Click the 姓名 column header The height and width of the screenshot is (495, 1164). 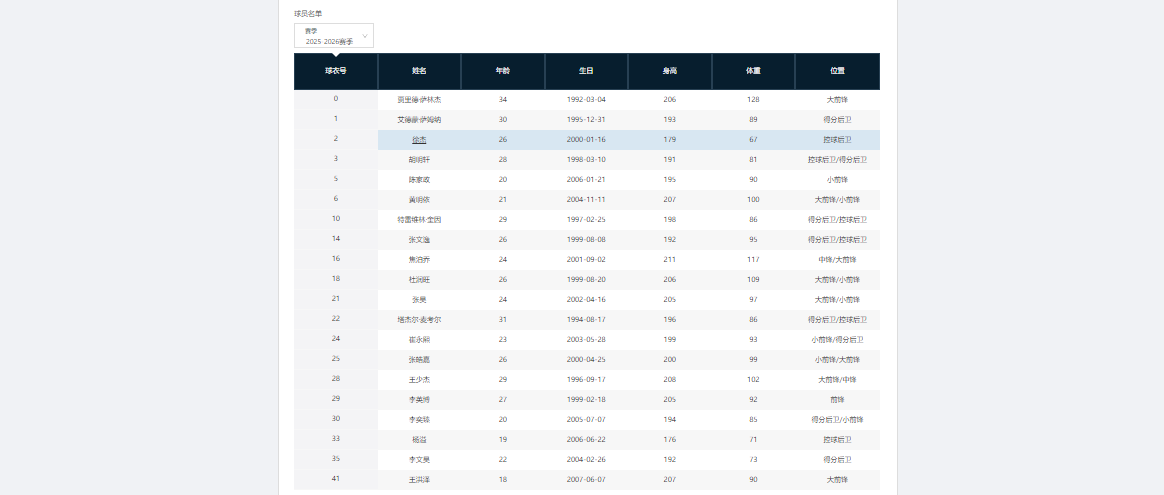point(419,71)
